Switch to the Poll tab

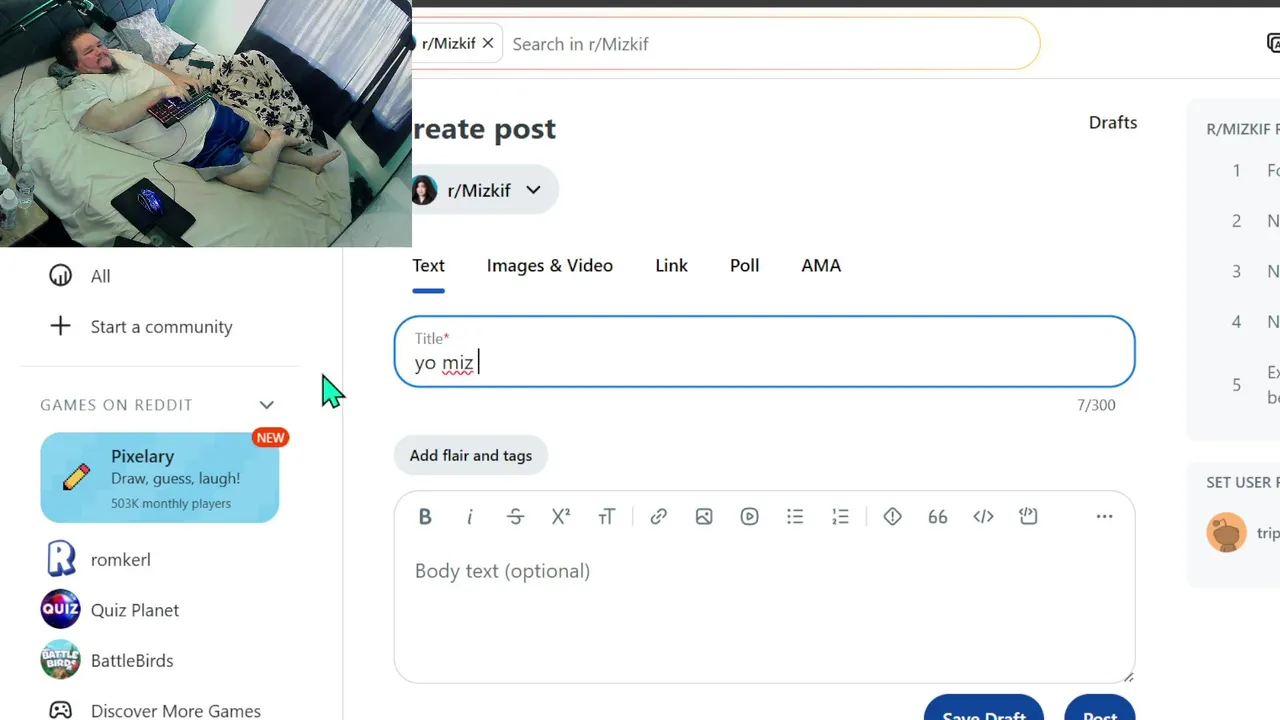pos(745,265)
